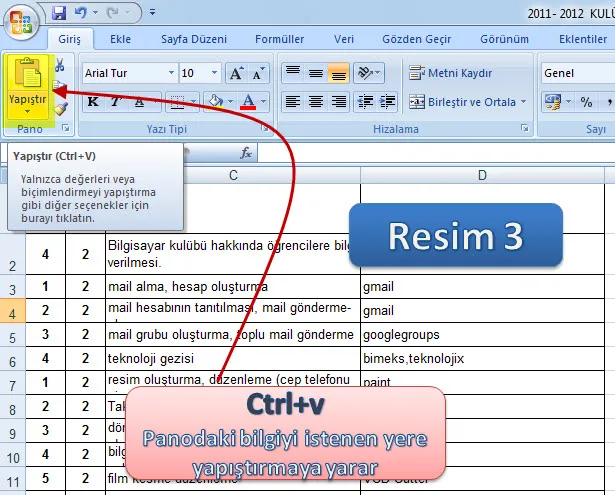Center text horizontally in the cell
Viewport: 615px width, 495px height.
point(315,102)
